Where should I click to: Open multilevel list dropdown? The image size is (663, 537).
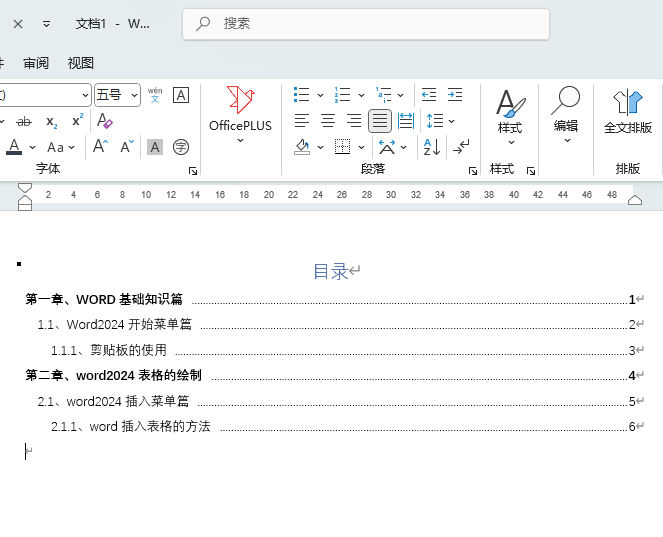[400, 95]
